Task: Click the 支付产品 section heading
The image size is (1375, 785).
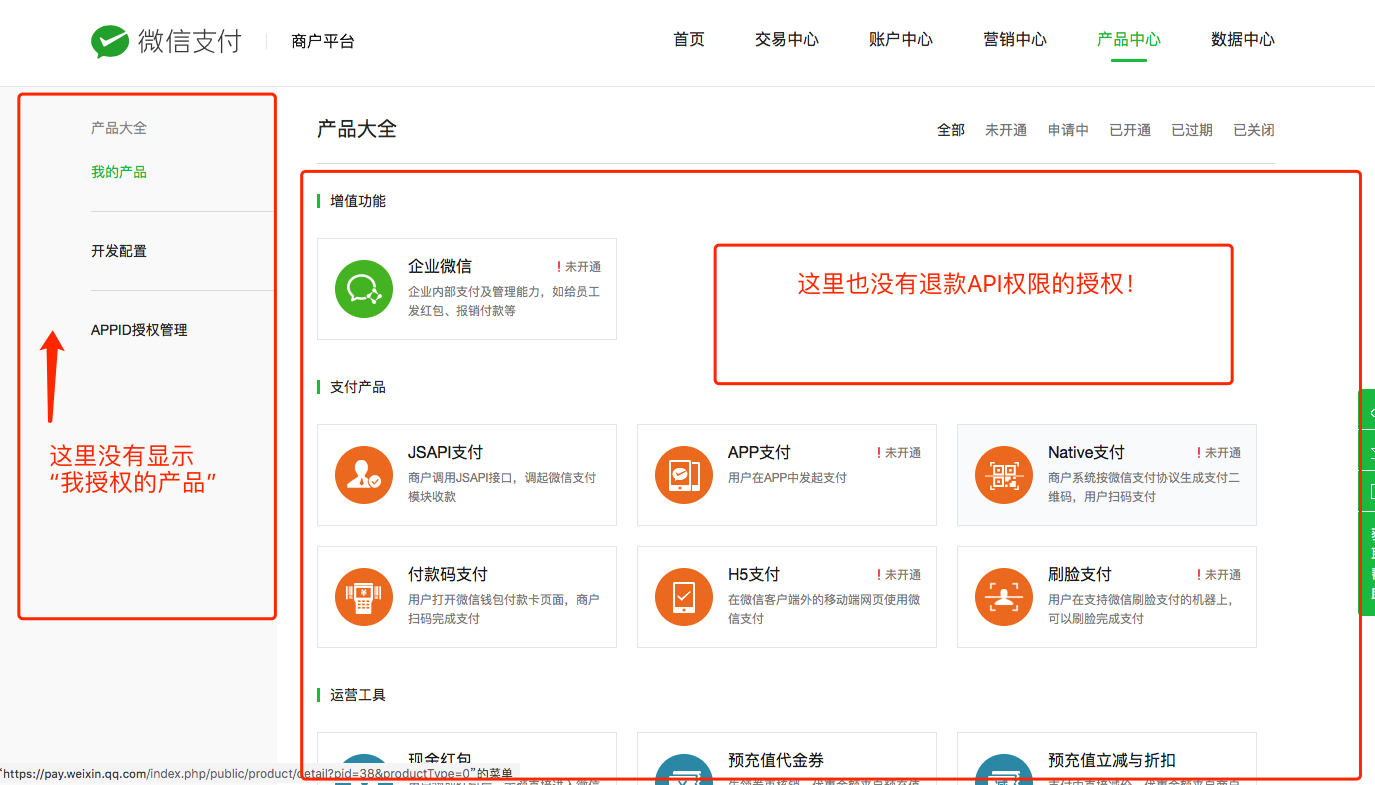Action: point(358,387)
